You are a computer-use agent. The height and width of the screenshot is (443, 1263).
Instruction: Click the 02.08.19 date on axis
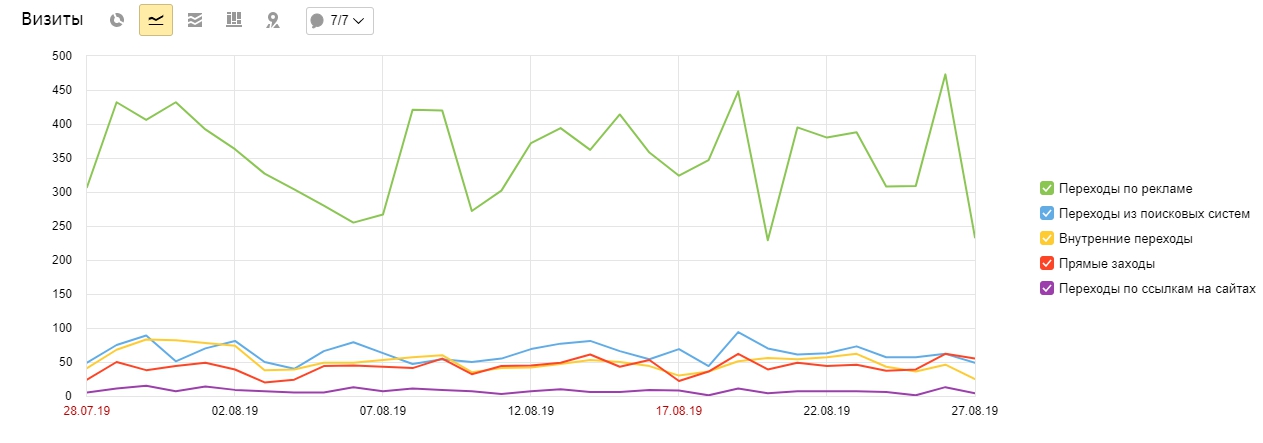234,411
